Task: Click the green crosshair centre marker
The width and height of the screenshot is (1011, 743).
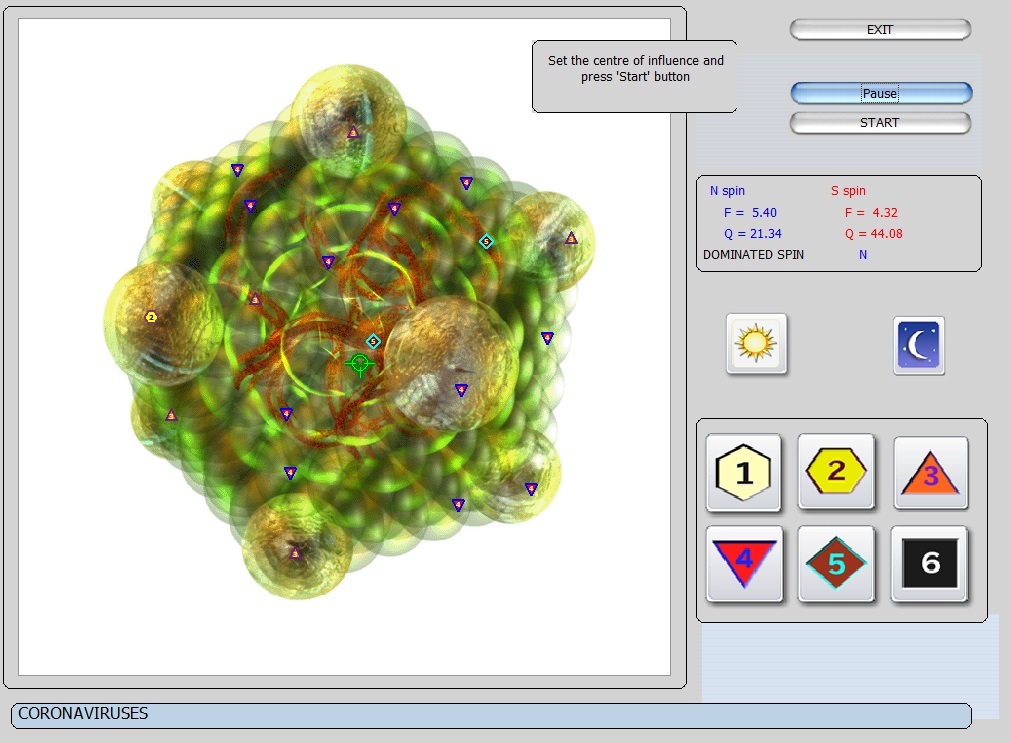Action: (x=360, y=362)
